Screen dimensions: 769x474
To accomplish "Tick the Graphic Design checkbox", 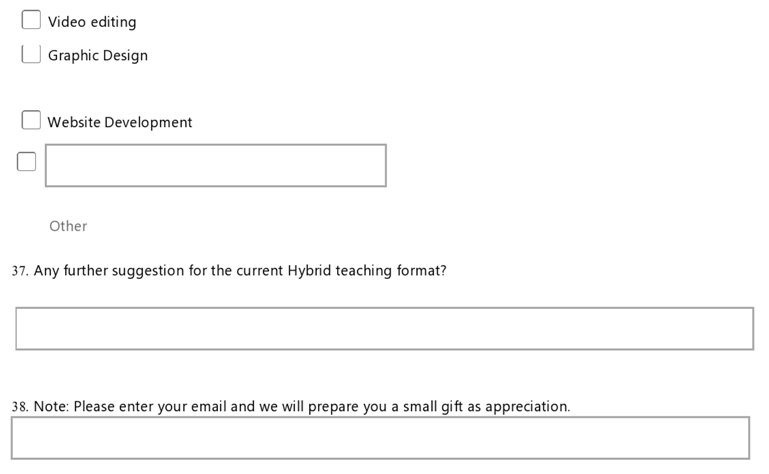I will tap(31, 54).
